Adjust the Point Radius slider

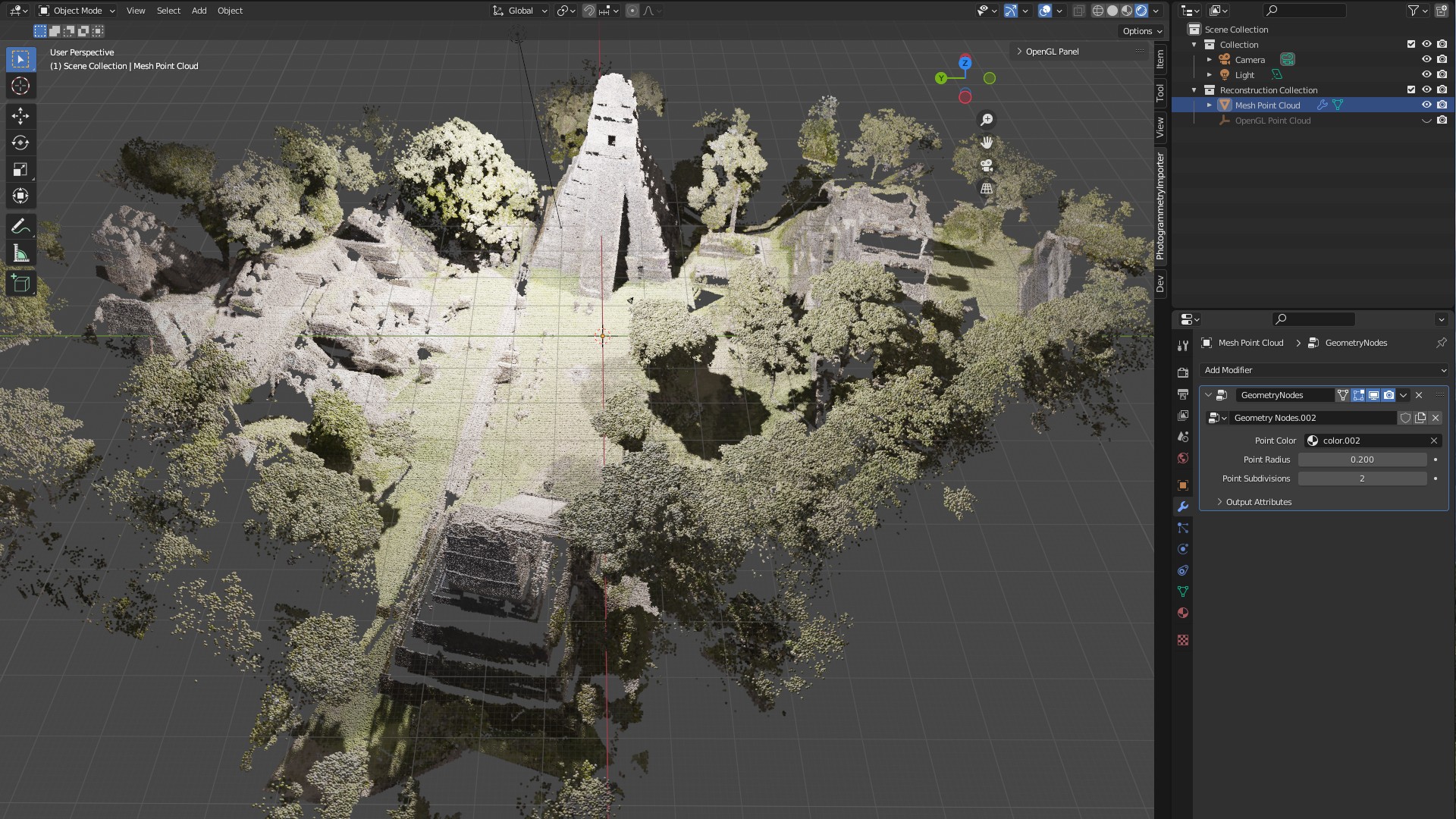pyautogui.click(x=1362, y=460)
